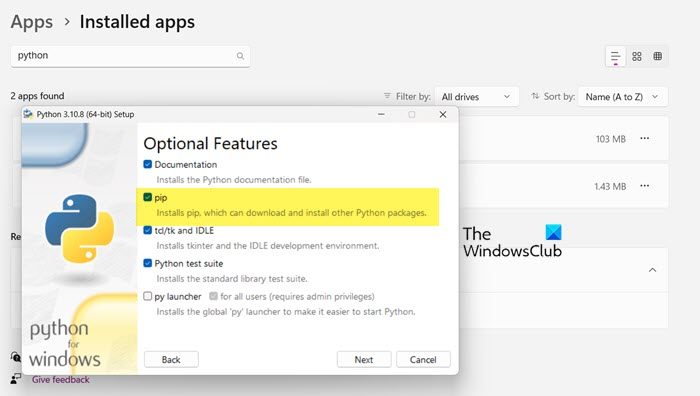The width and height of the screenshot is (700, 396).
Task: Click the python search field
Action: tap(130, 56)
